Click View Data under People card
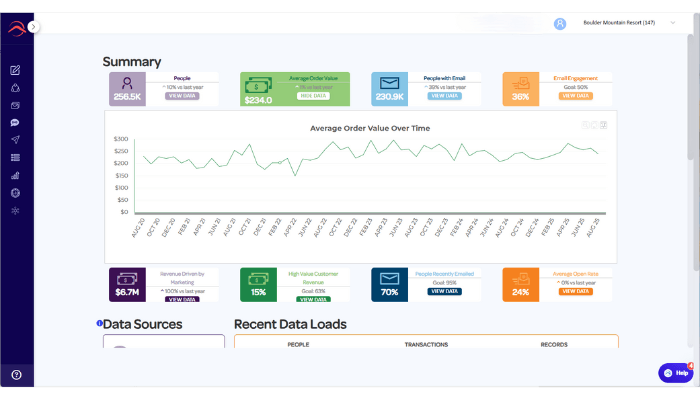The height and width of the screenshot is (400, 700). (x=182, y=96)
